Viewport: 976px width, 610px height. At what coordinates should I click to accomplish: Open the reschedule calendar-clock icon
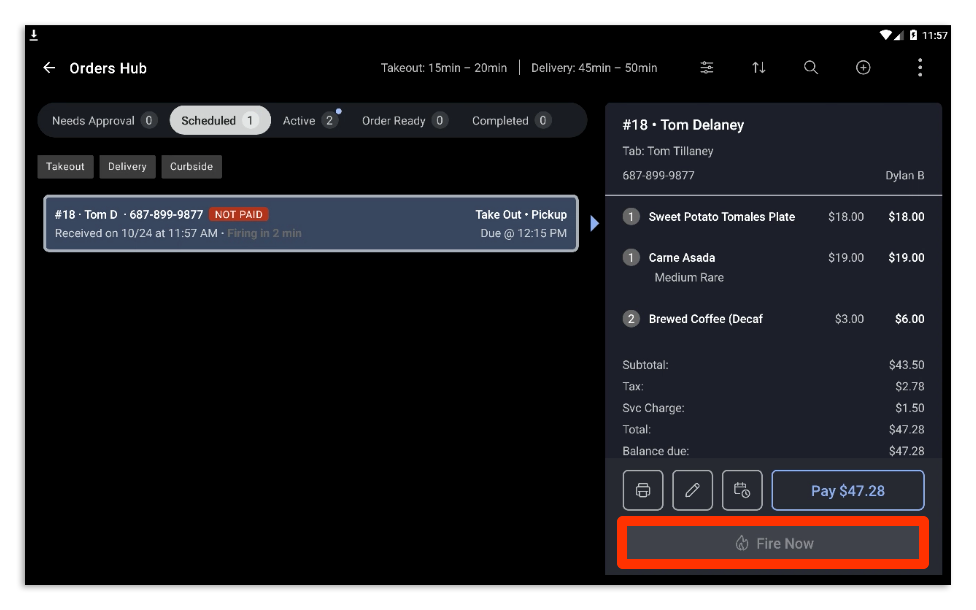[x=742, y=490]
